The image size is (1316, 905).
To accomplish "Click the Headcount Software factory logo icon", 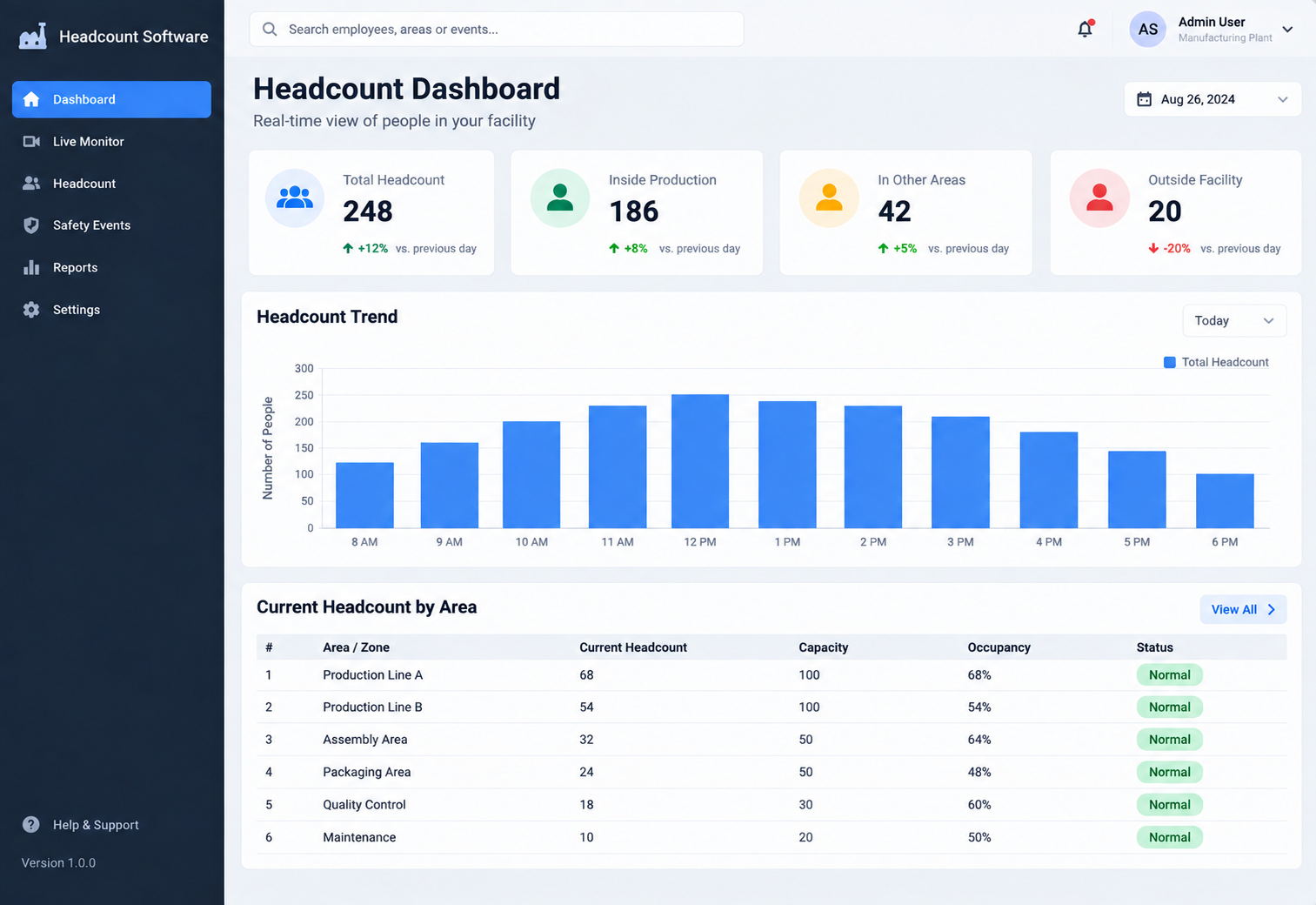I will [x=33, y=37].
